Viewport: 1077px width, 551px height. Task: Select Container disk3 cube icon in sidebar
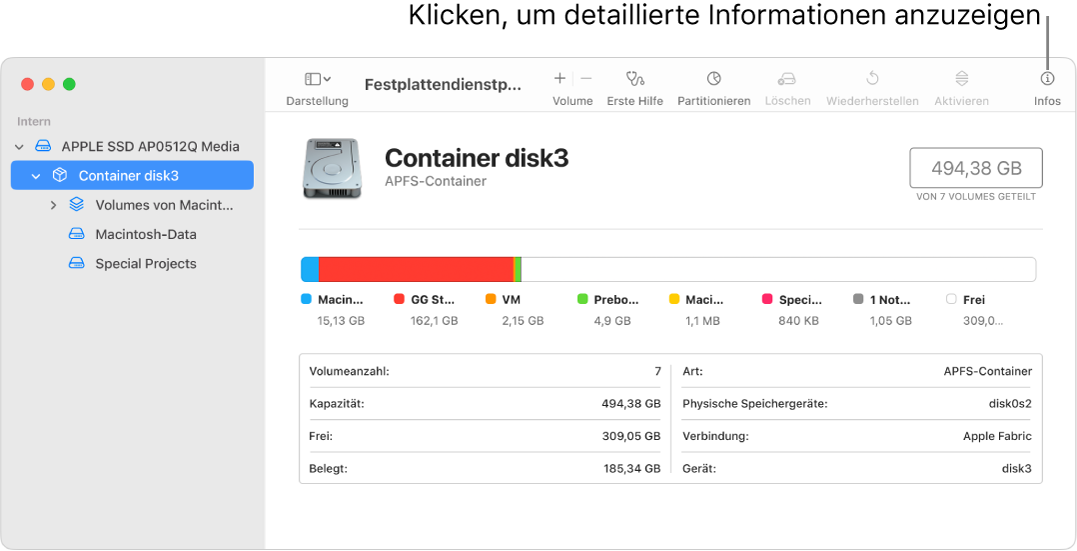click(60, 176)
